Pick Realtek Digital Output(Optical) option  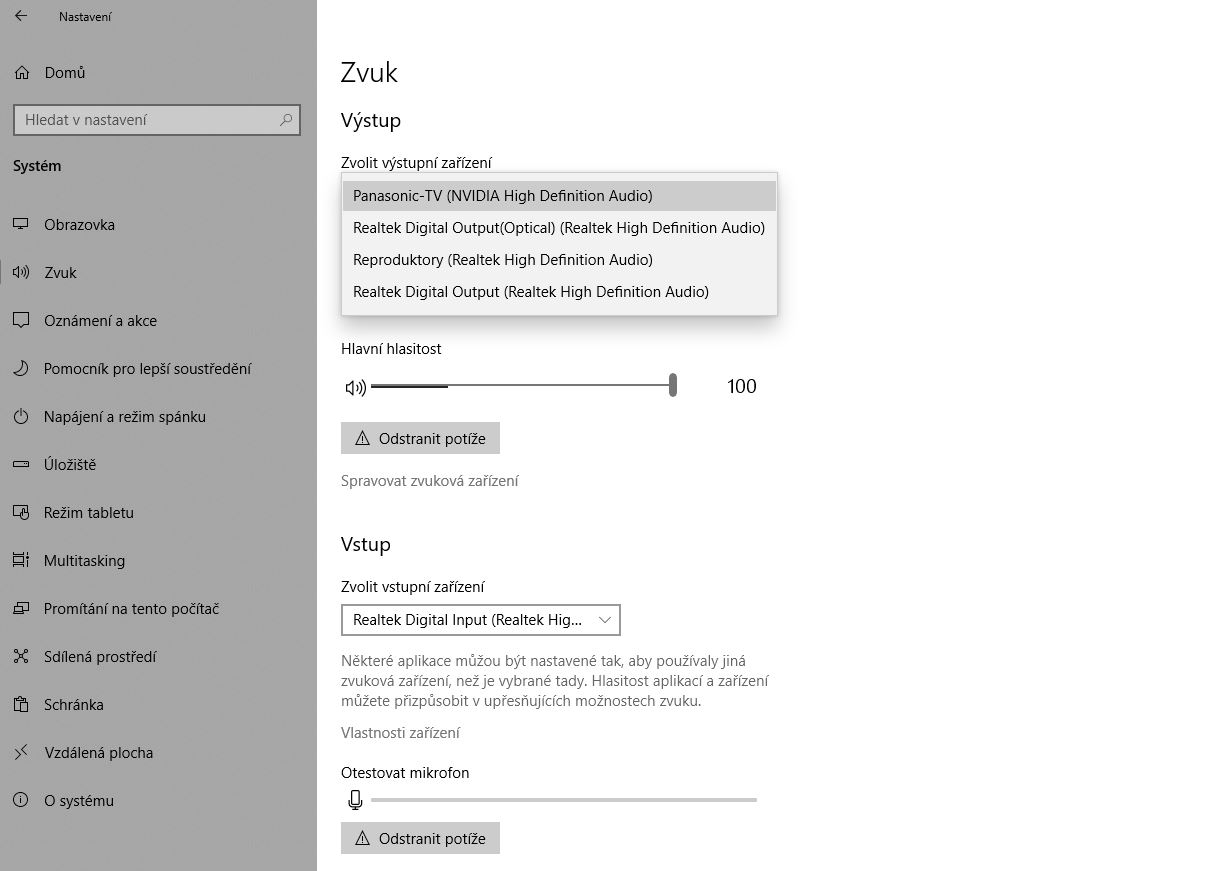558,228
